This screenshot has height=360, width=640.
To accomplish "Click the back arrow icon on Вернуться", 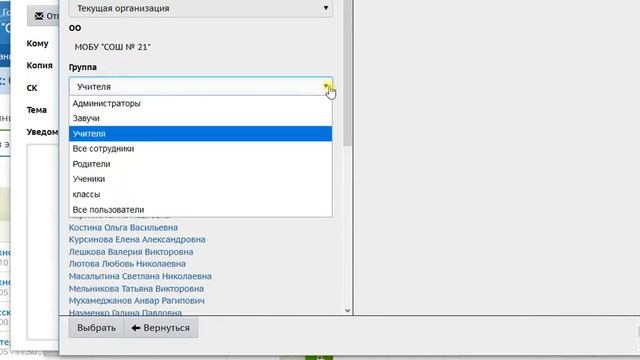I will coord(136,328).
